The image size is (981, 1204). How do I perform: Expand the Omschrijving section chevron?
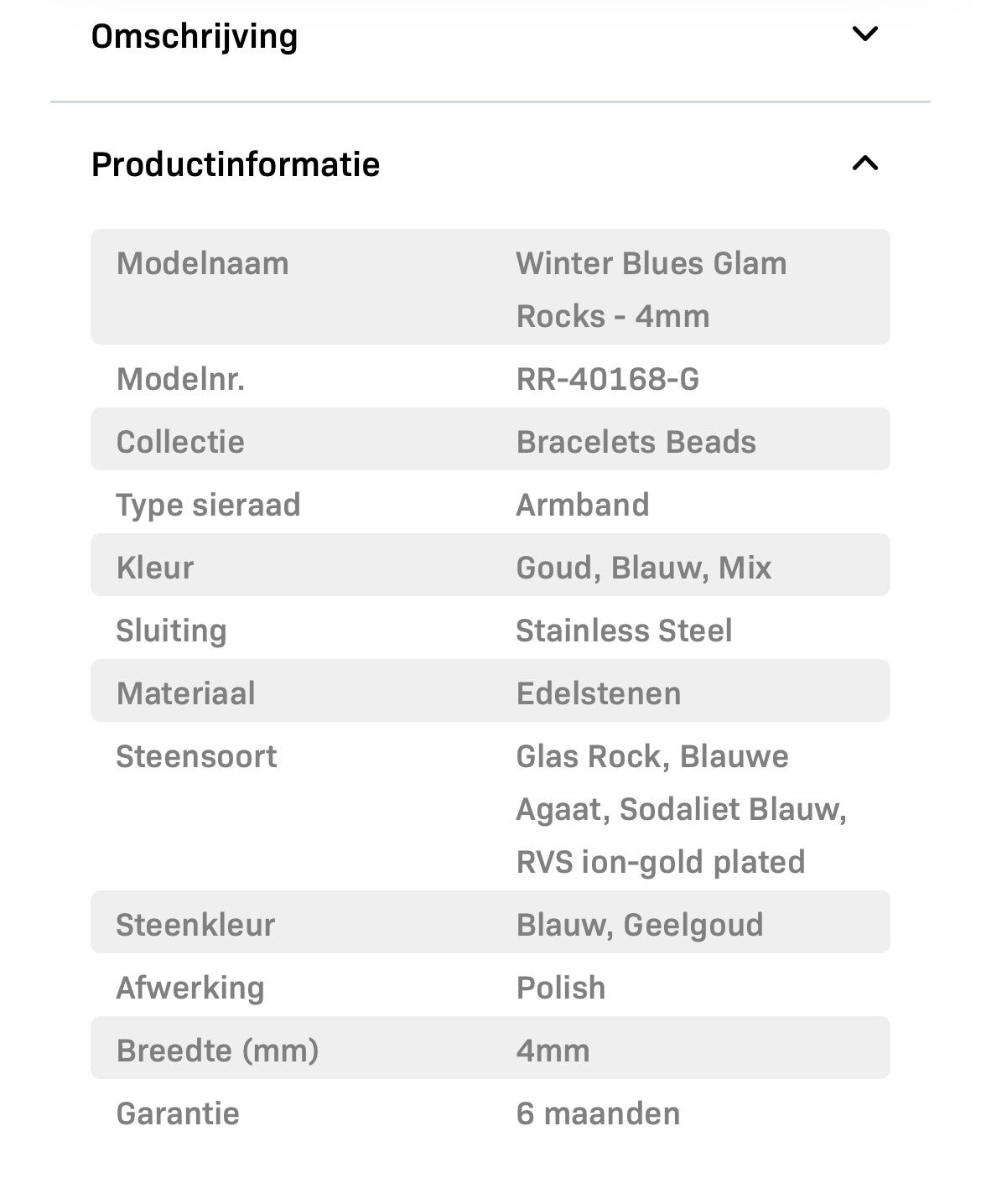[864, 34]
